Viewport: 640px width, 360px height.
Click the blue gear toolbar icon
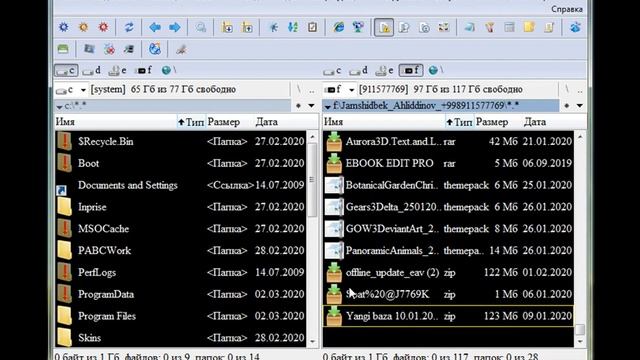click(x=64, y=27)
